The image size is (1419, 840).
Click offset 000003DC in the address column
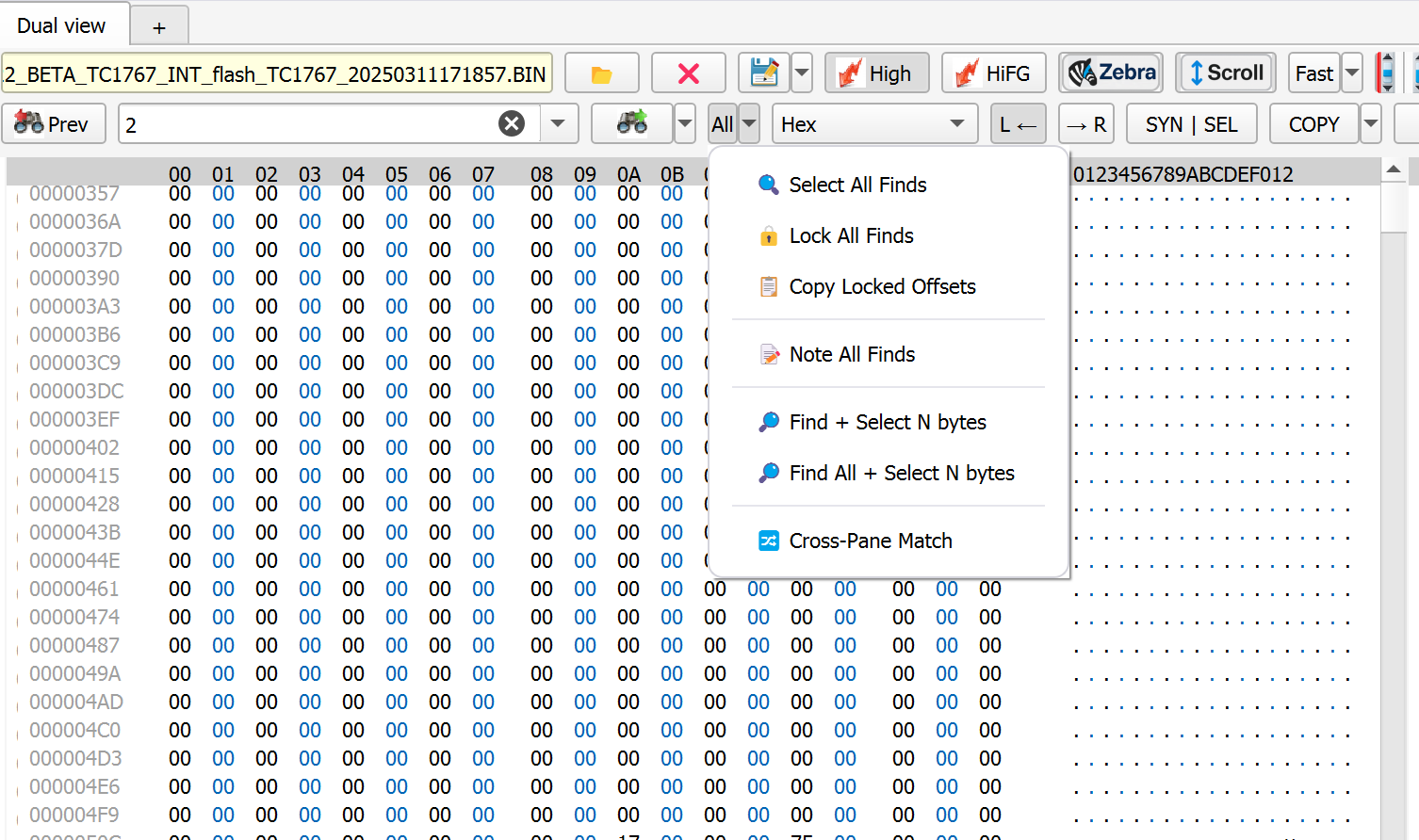click(x=76, y=391)
